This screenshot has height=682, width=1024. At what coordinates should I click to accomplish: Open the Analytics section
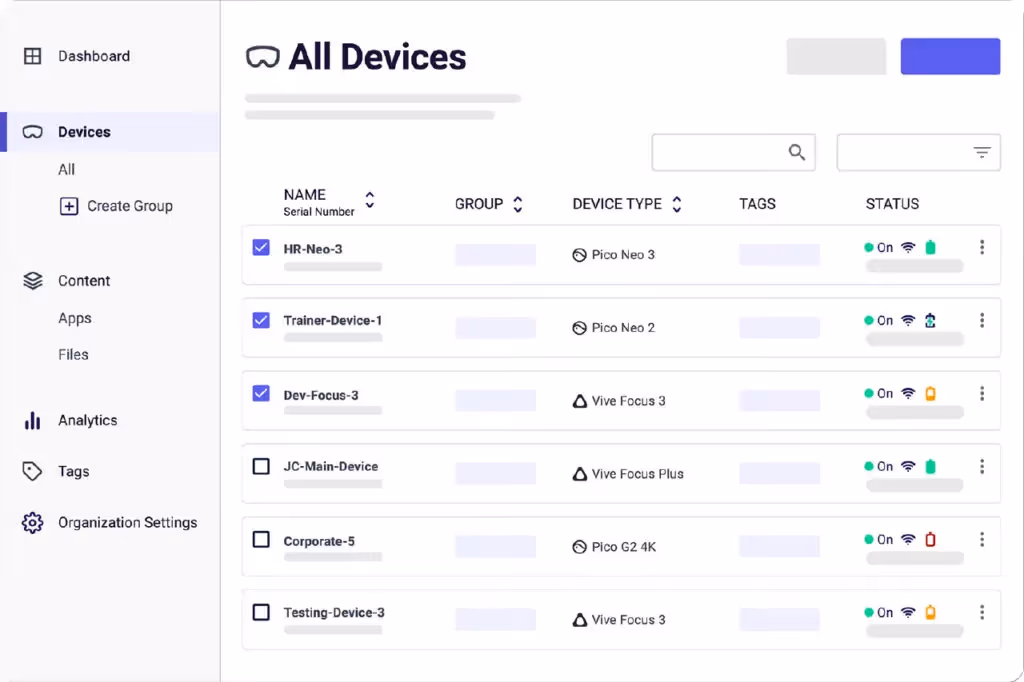[88, 421]
